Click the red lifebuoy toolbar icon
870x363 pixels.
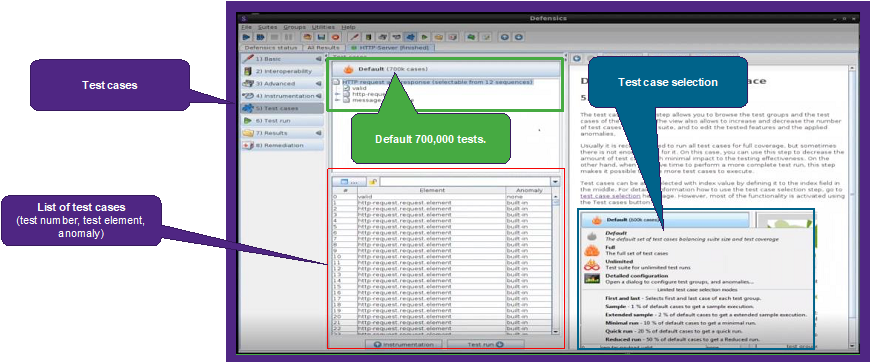(335, 37)
